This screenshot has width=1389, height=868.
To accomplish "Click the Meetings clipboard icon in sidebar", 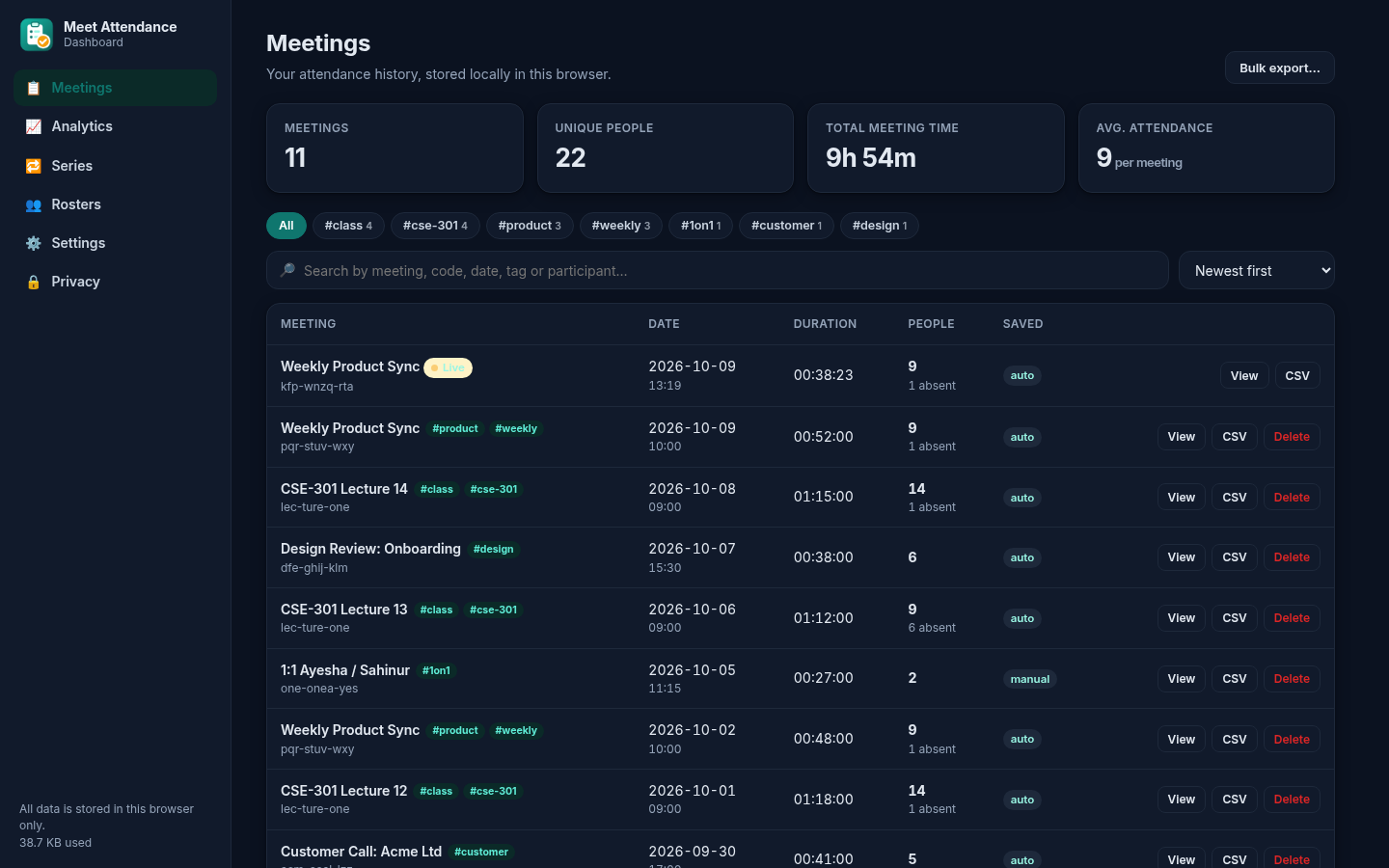I will [x=34, y=88].
